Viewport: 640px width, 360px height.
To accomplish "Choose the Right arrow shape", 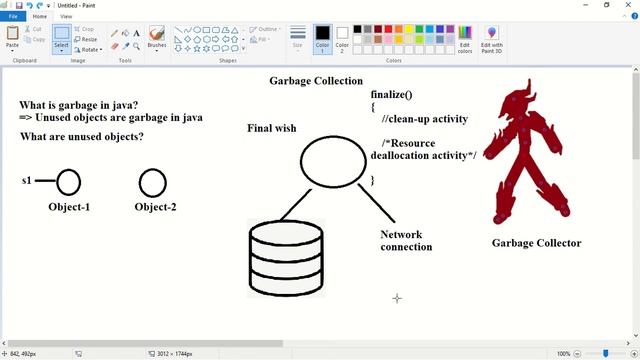I will click(x=216, y=39).
